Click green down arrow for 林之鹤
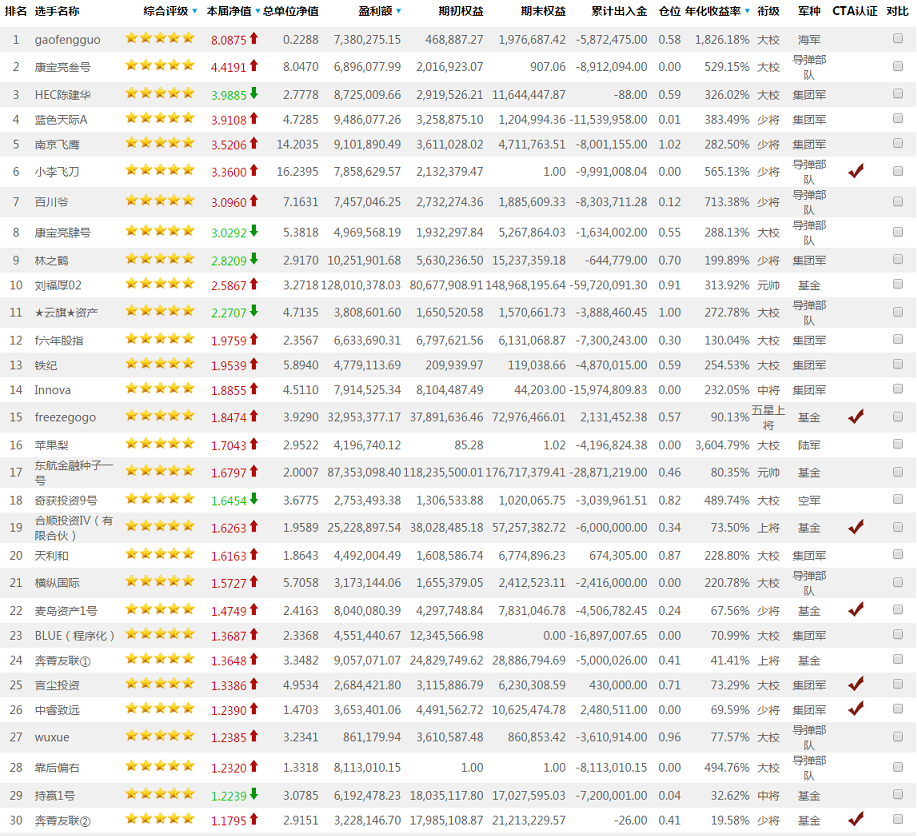This screenshot has width=917, height=836. pyautogui.click(x=254, y=259)
